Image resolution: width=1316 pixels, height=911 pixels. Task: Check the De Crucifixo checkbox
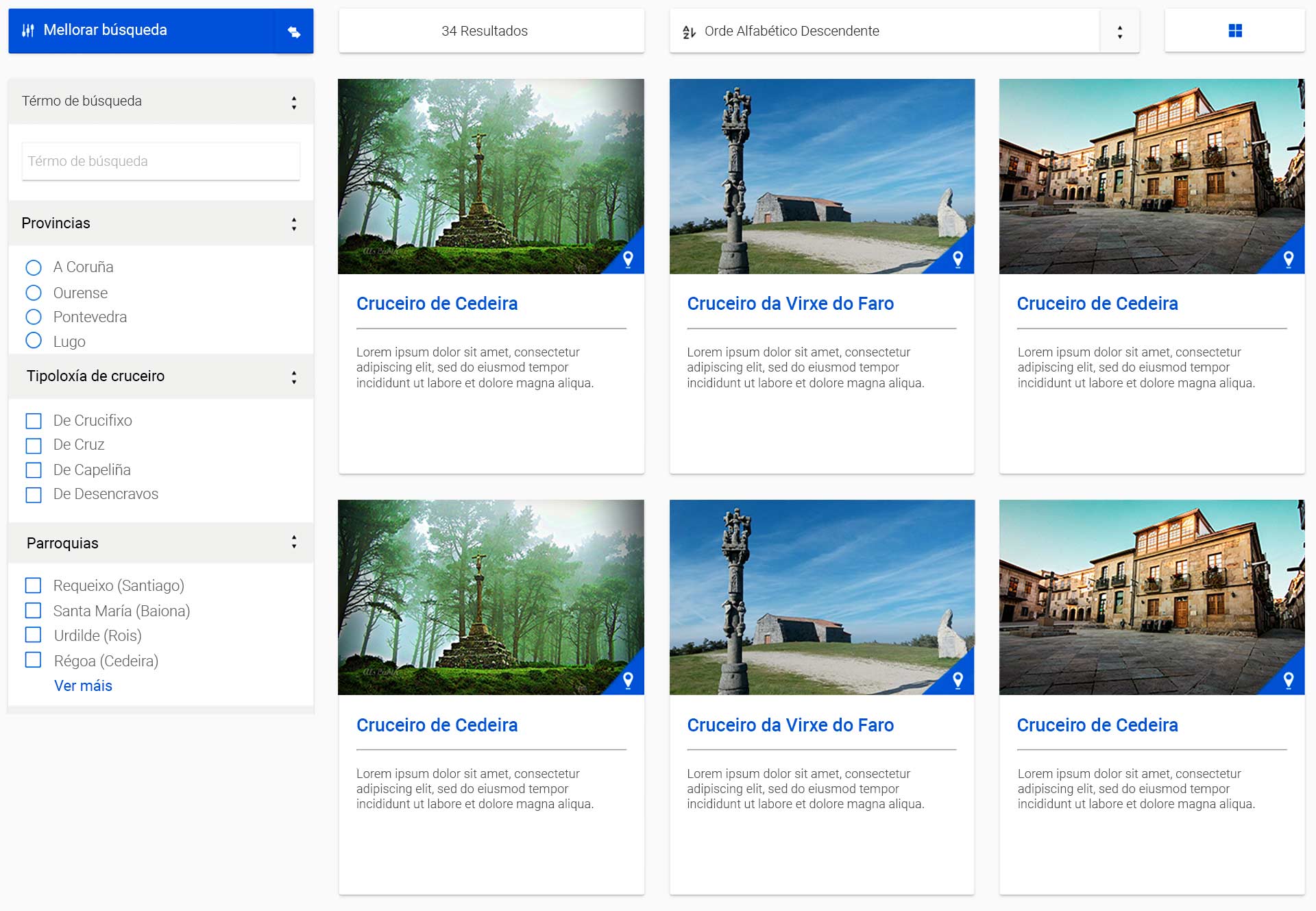pos(34,421)
